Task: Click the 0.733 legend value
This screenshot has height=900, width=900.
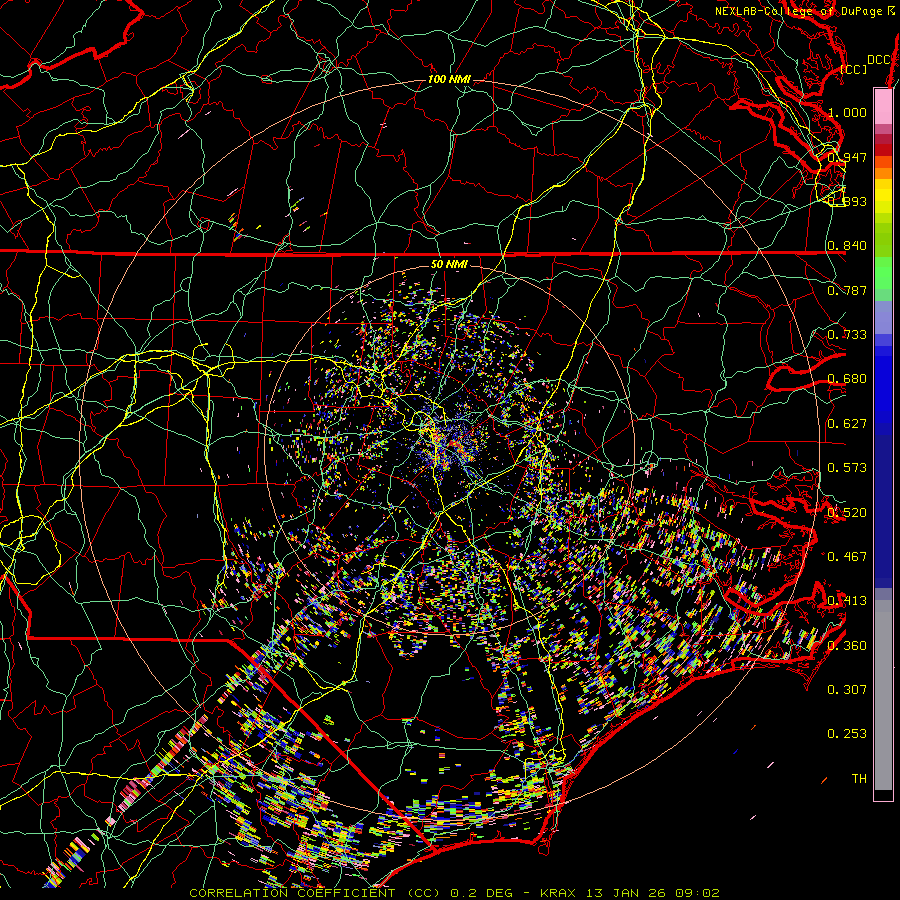Action: tap(847, 335)
